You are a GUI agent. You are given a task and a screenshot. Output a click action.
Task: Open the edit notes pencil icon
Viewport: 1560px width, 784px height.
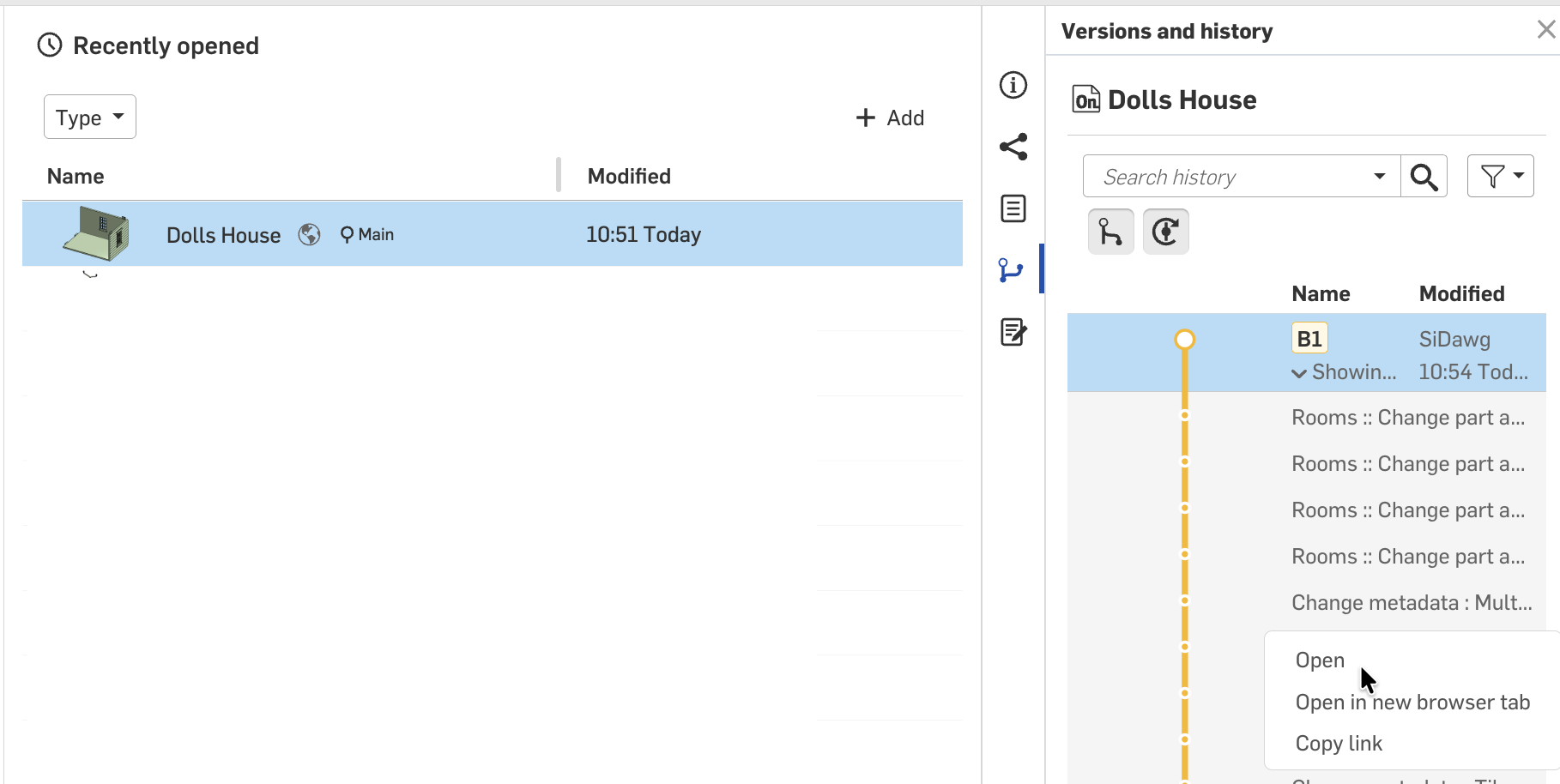click(x=1013, y=332)
